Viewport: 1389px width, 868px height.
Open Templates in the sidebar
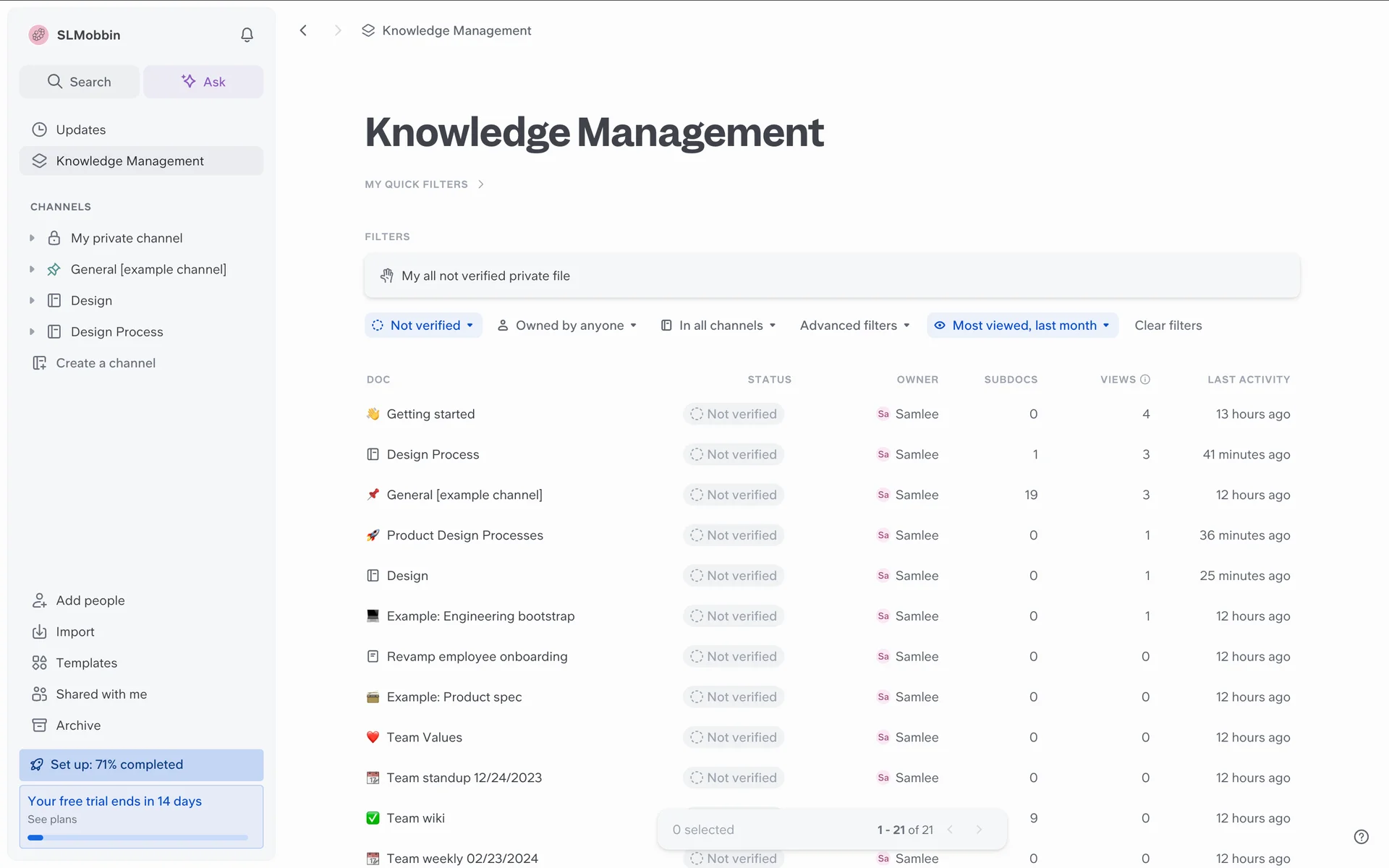click(x=86, y=663)
